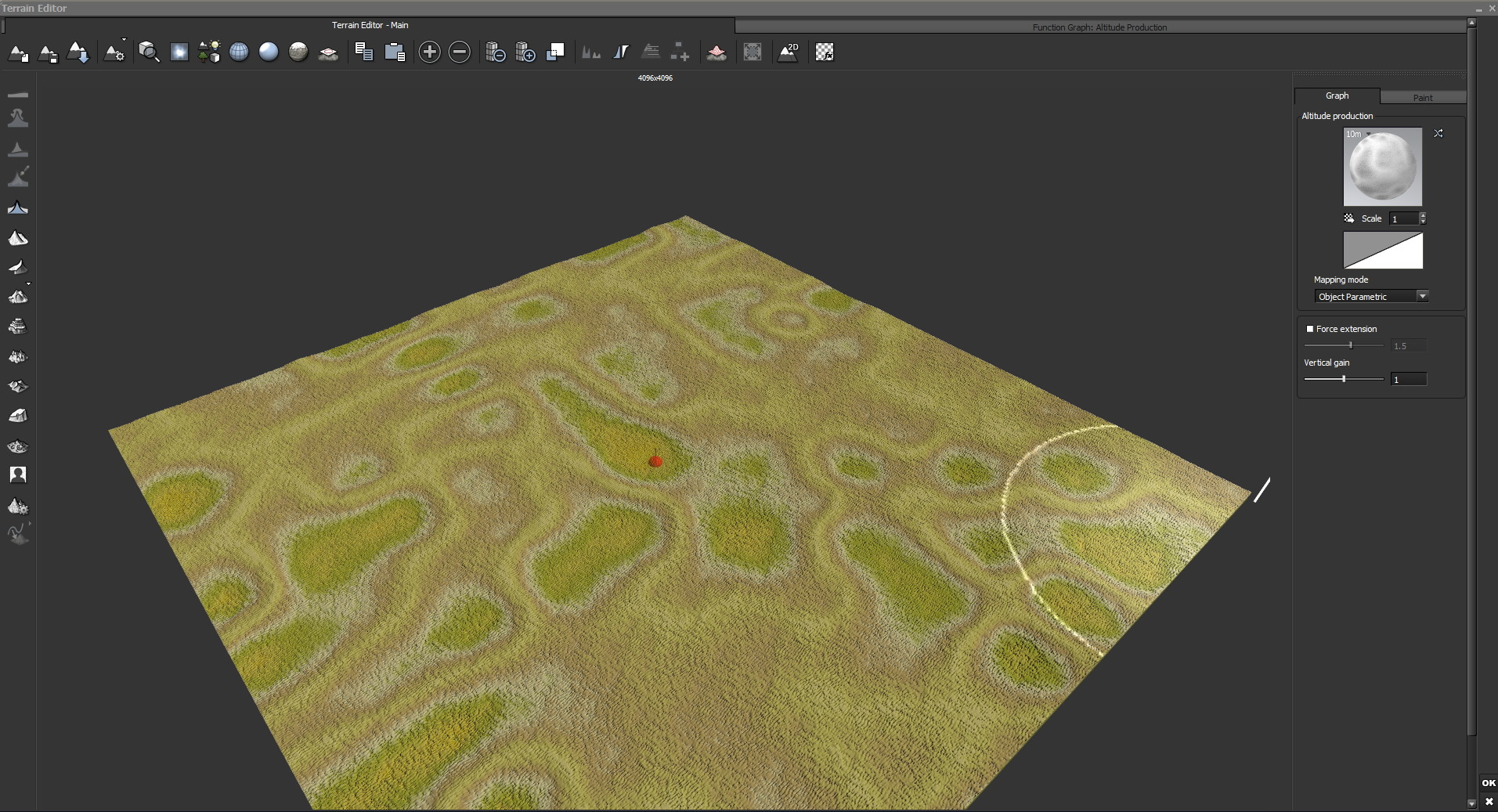Click the first terrain icon with page overlay
The width and height of the screenshot is (1498, 812).
point(19,52)
